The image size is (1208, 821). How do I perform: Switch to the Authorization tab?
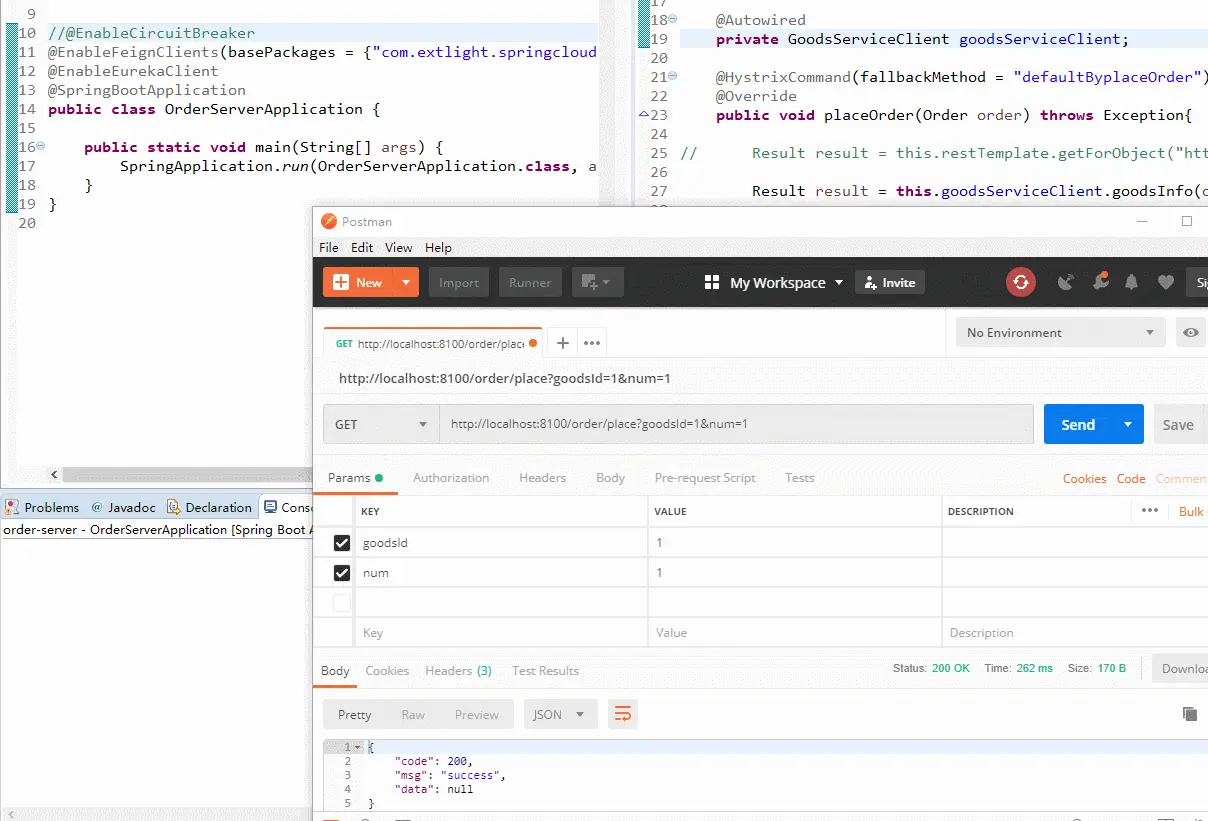(451, 478)
